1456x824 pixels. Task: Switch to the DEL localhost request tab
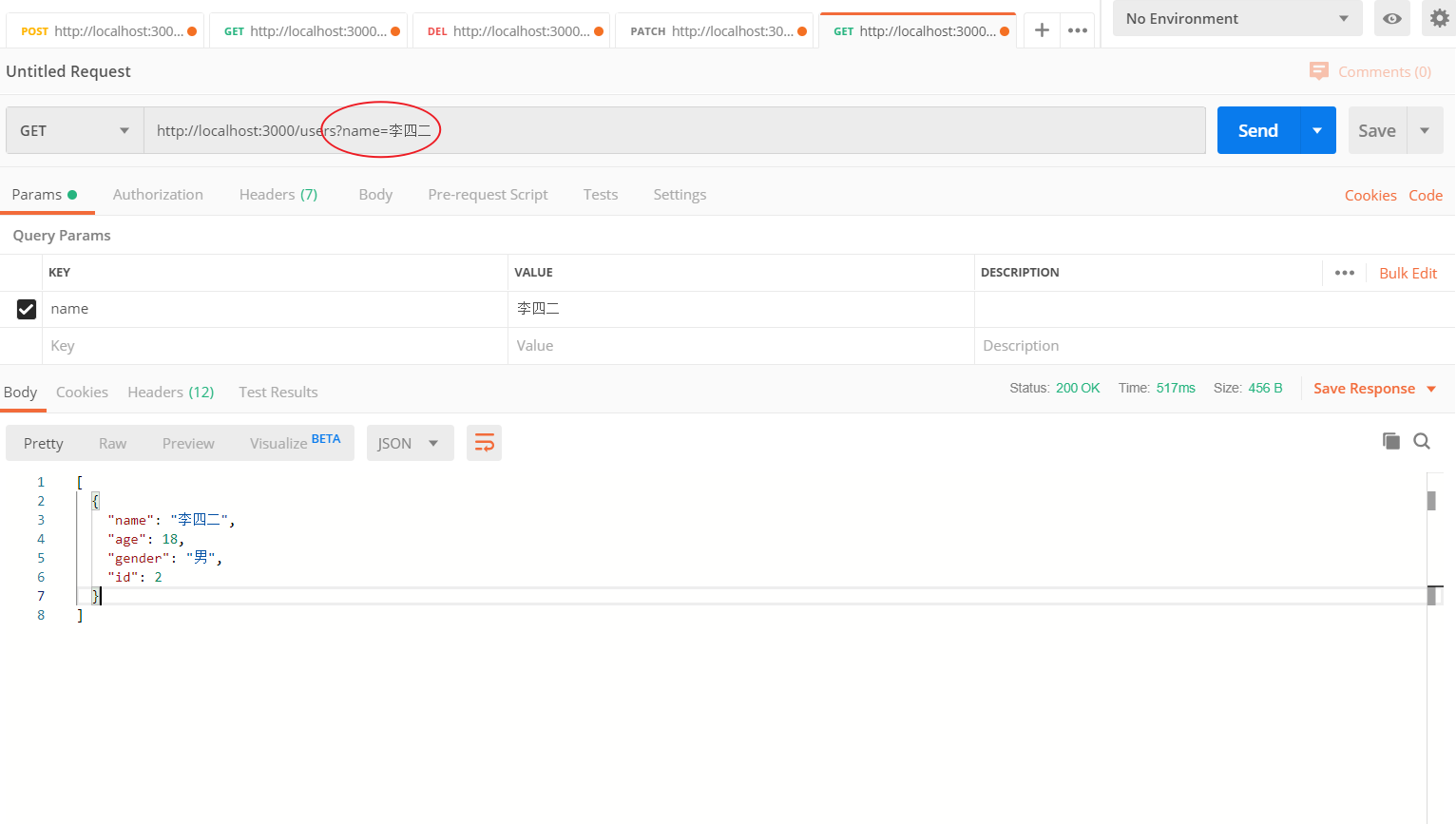click(x=511, y=31)
